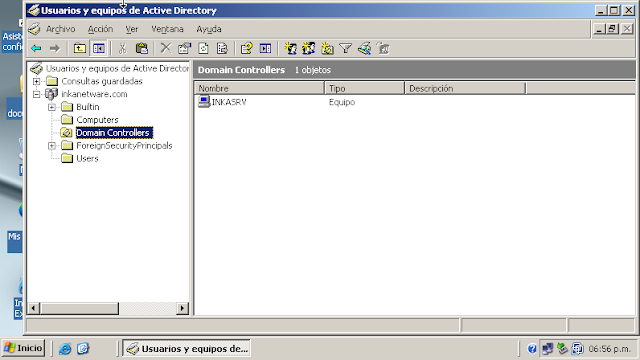Click the Paste clipboard icon

141,49
